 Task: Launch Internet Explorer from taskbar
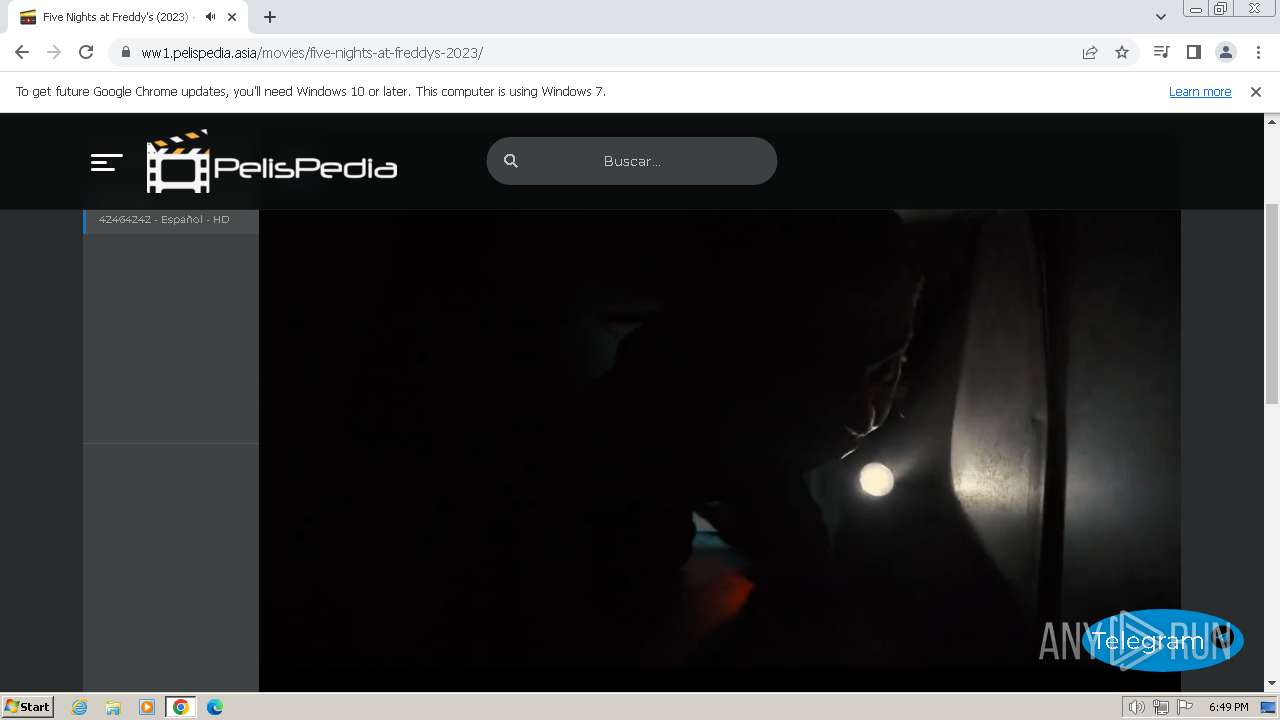[x=80, y=707]
